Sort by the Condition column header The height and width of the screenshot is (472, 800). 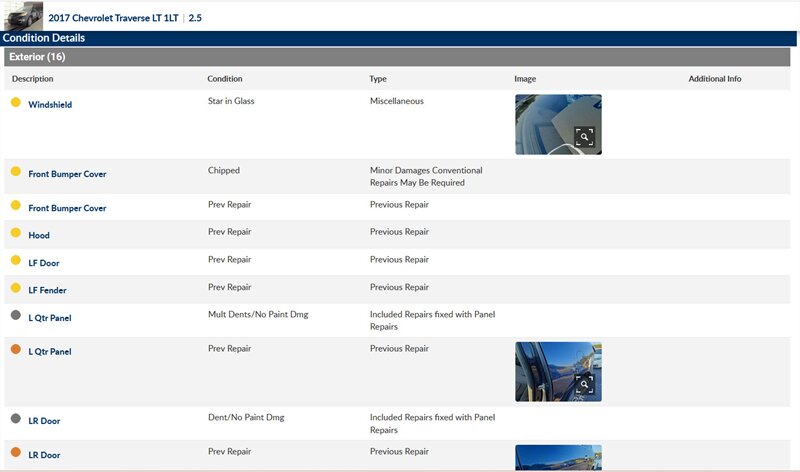[x=225, y=79]
